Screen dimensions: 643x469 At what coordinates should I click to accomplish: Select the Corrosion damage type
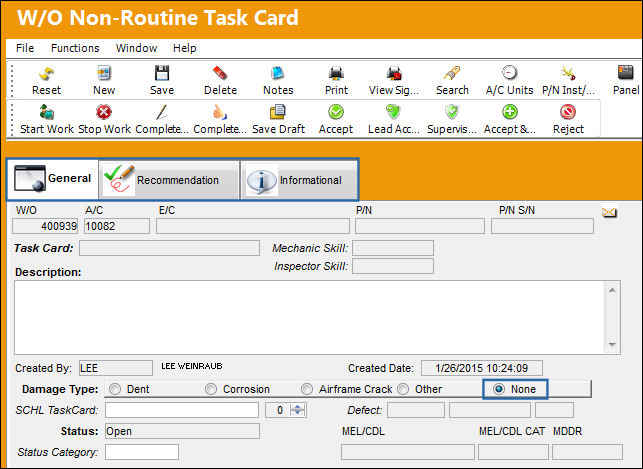[211, 389]
